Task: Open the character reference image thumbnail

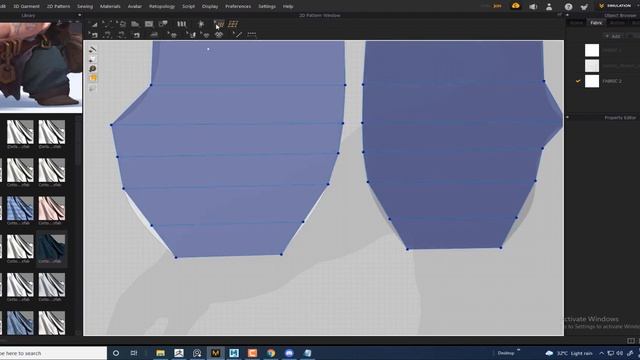Action: (x=41, y=67)
